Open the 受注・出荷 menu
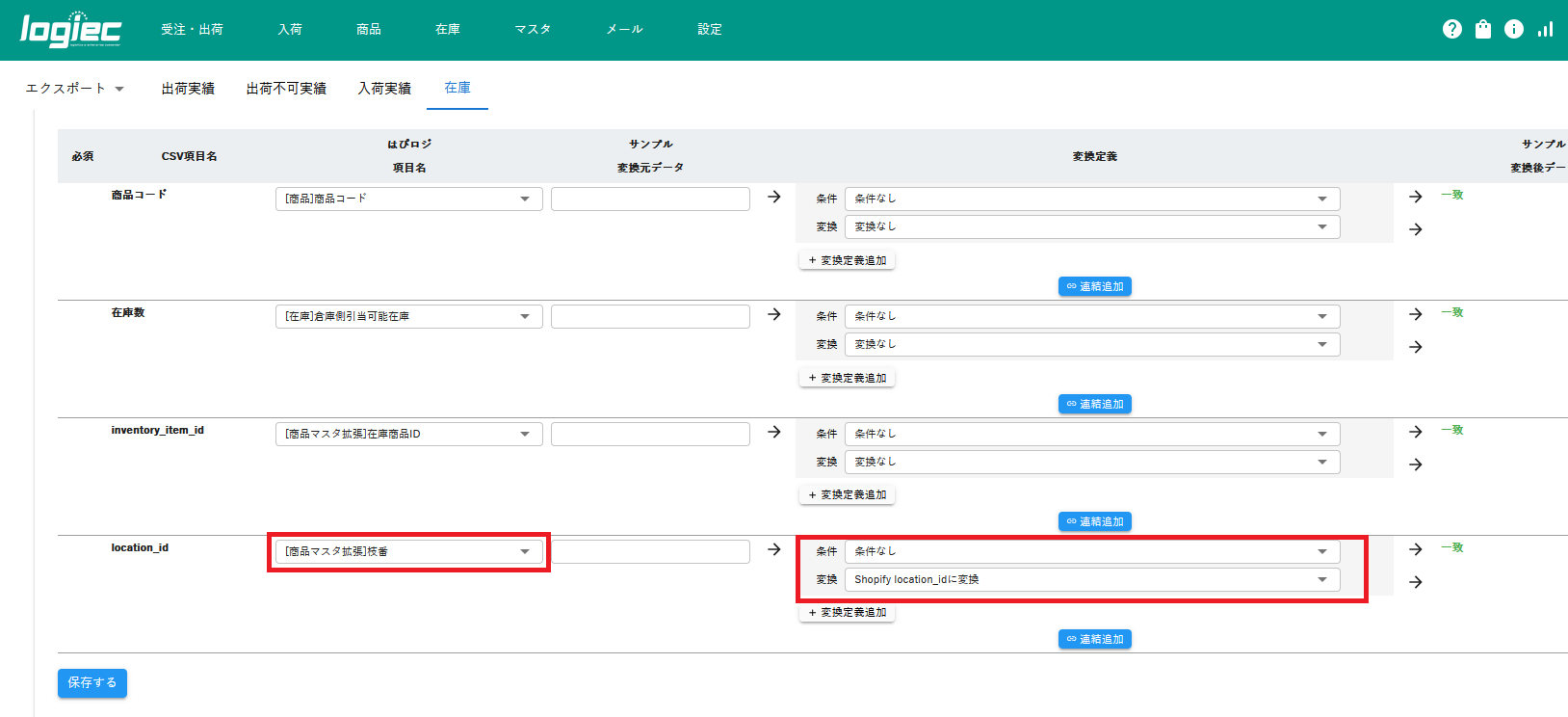1568x717 pixels. point(192,30)
